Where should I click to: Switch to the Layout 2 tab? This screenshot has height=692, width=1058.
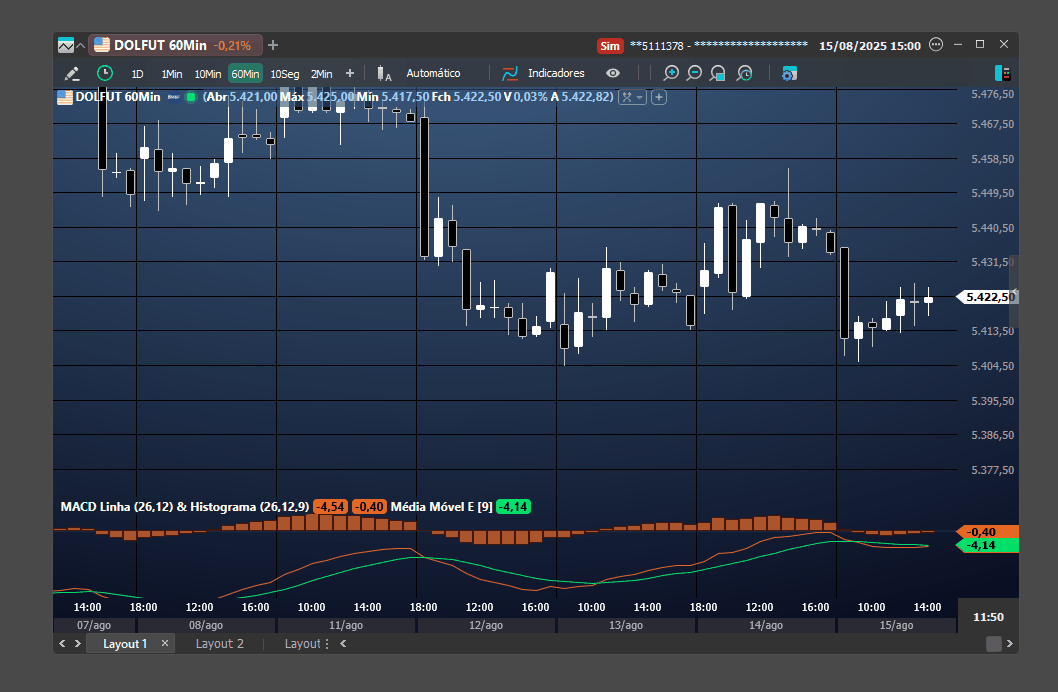point(219,644)
